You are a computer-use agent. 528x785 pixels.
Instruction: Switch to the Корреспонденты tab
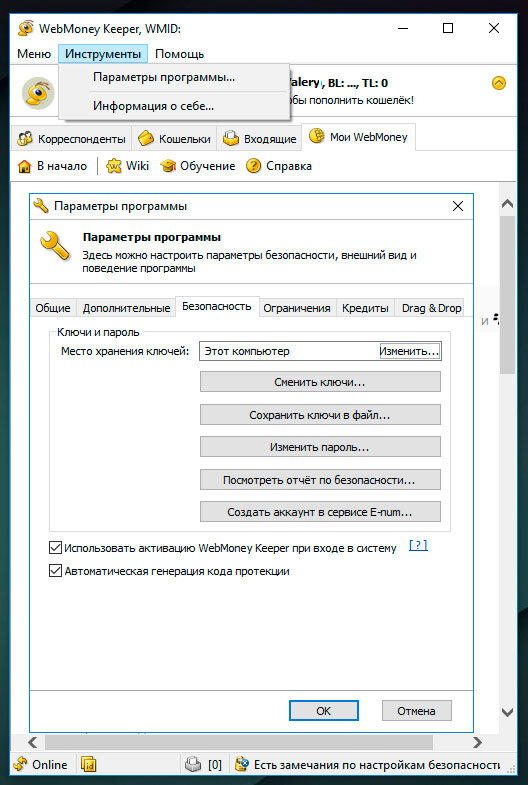click(x=72, y=139)
